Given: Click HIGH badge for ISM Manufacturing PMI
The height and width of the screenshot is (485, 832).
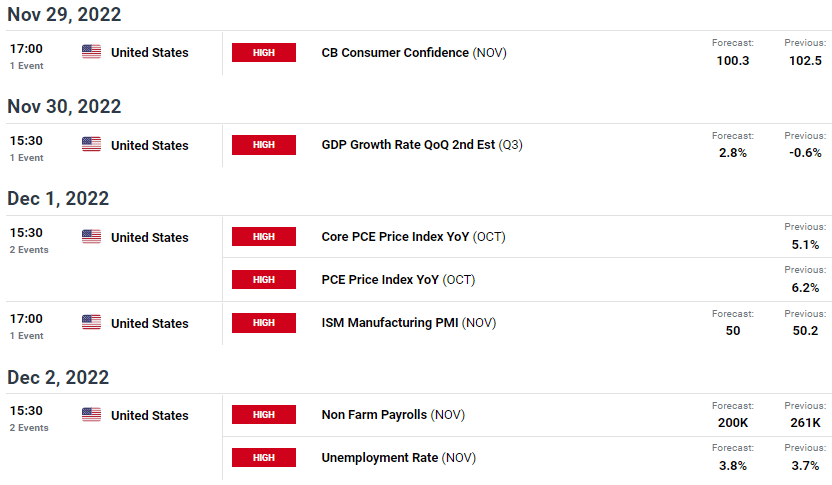Looking at the screenshot, I should (x=264, y=323).
